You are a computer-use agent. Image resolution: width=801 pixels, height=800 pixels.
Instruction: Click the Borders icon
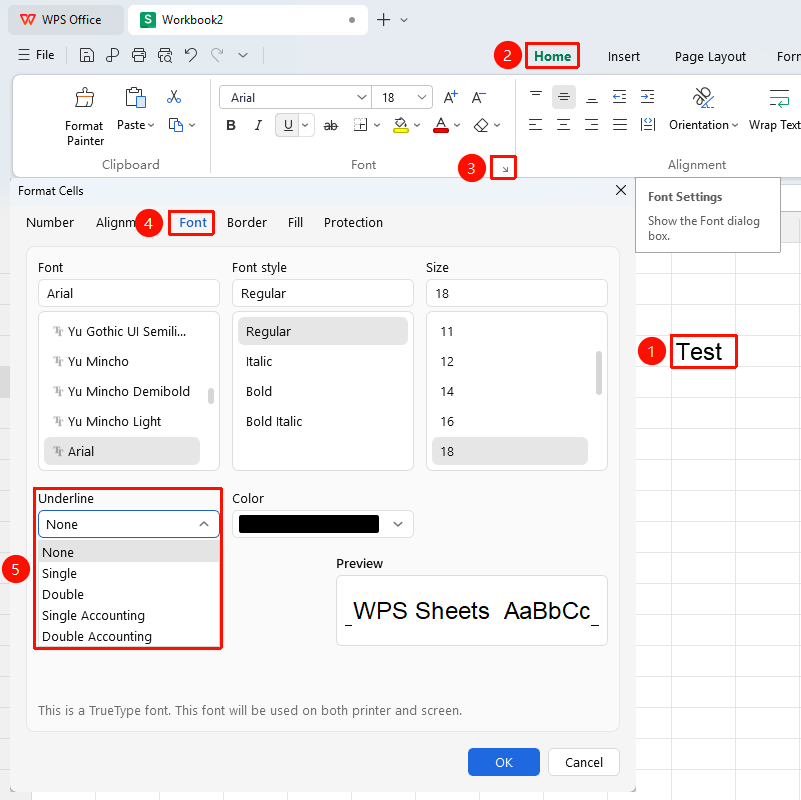tap(360, 125)
